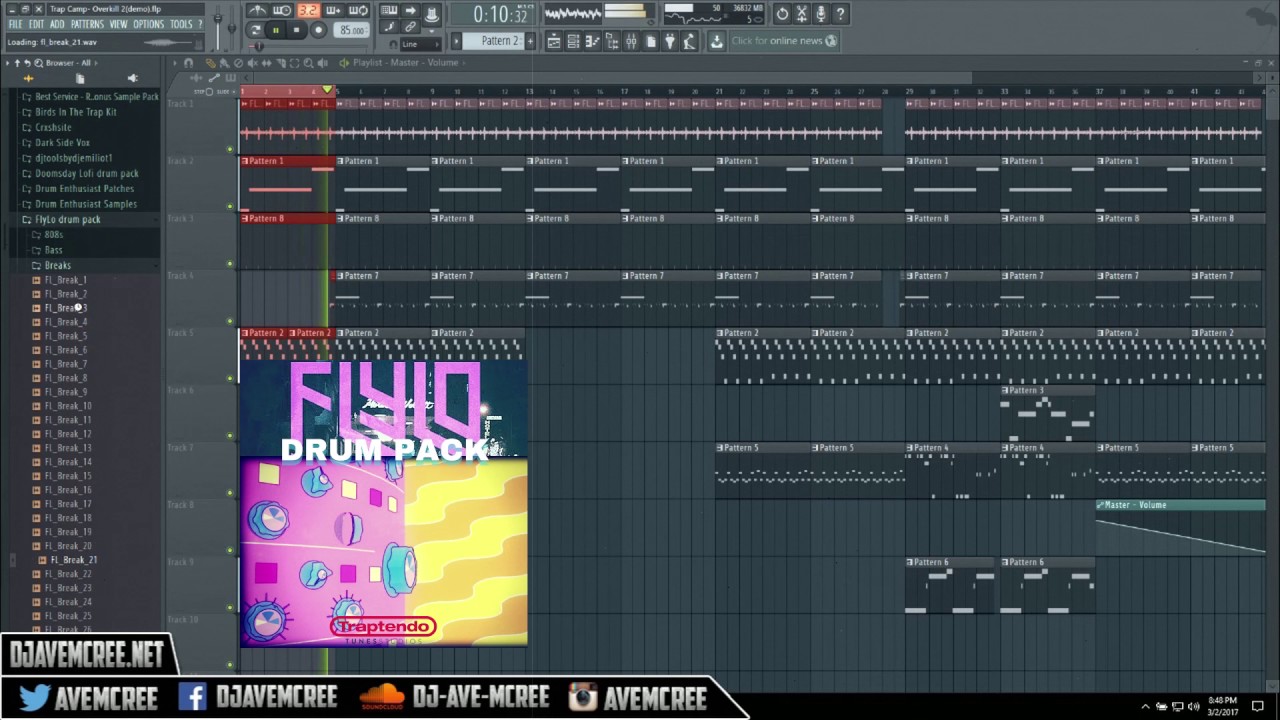The height and width of the screenshot is (720, 1280).
Task: Toggle mute light on Track 2
Action: [x=230, y=207]
